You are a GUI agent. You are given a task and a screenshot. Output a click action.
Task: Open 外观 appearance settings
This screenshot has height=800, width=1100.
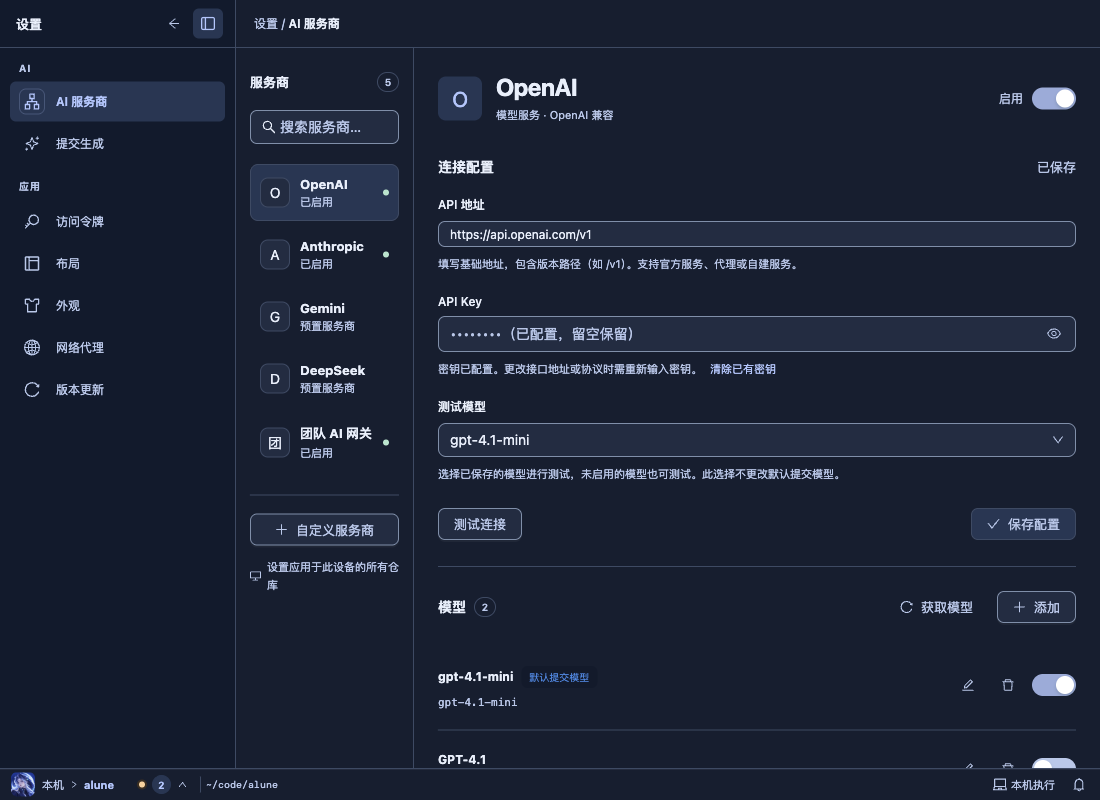point(117,306)
